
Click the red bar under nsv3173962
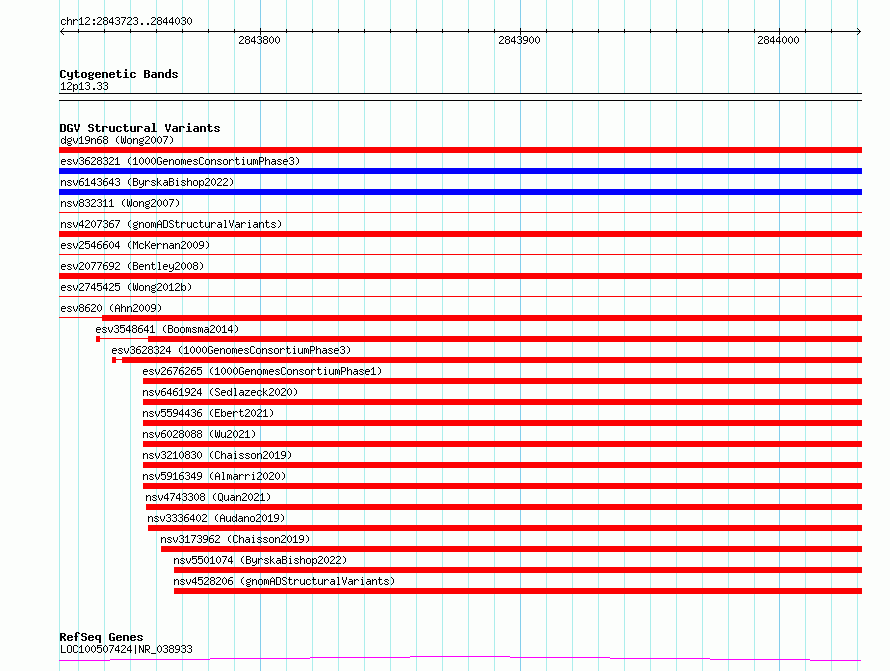click(x=511, y=549)
